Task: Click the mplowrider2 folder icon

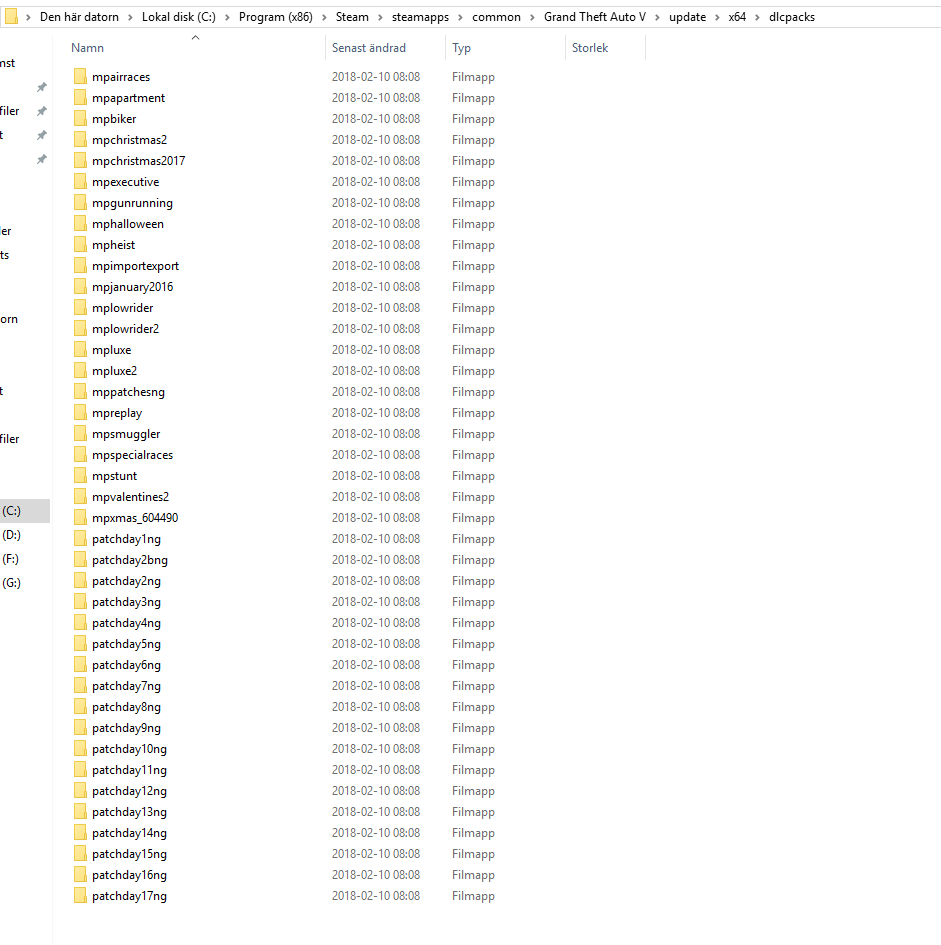Action: [80, 328]
